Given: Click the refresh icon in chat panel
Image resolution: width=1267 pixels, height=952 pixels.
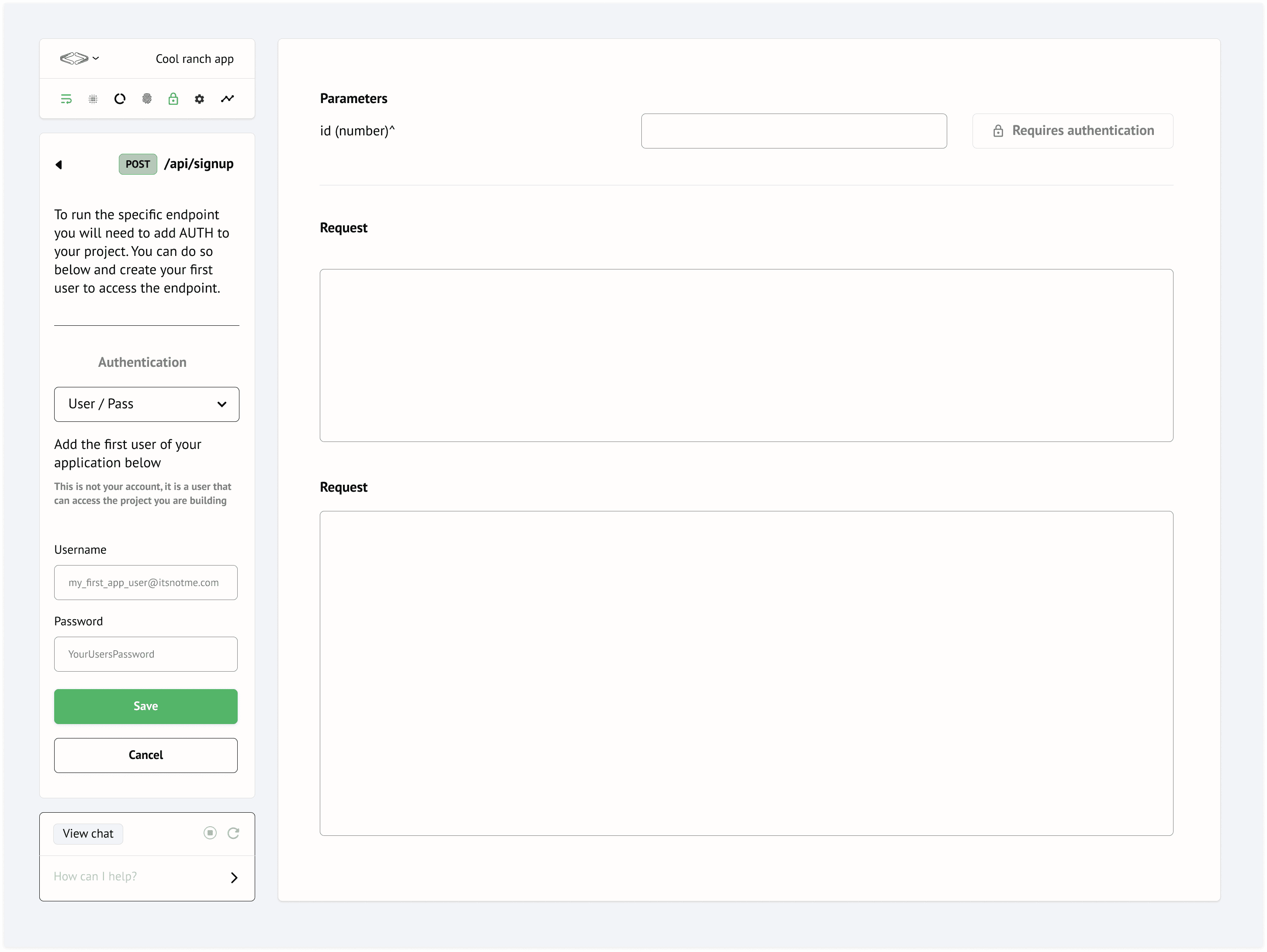Looking at the screenshot, I should click(x=233, y=833).
